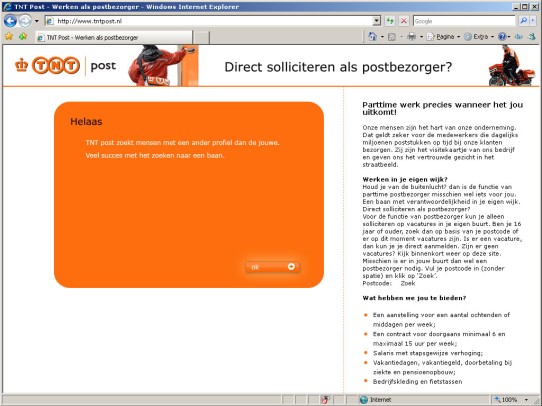This screenshot has width=542, height=406.
Task: Click into the Google search box
Action: click(464, 21)
